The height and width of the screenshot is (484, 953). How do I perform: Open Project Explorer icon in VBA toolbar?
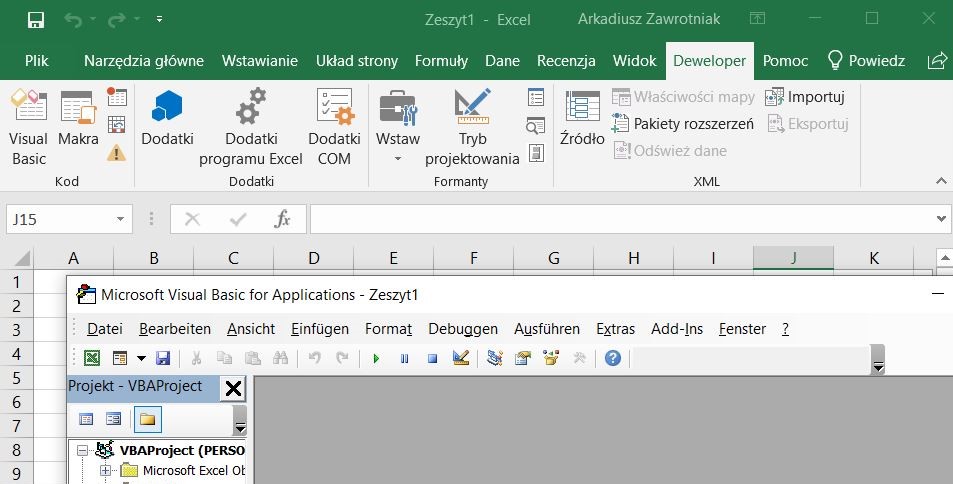[x=495, y=358]
